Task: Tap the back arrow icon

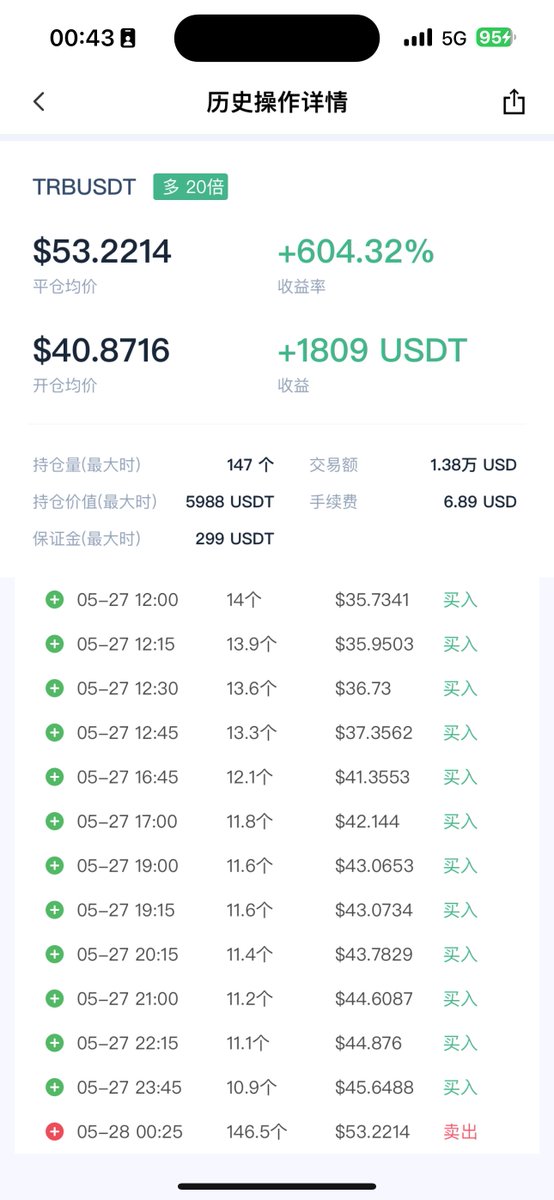Action: 39,101
